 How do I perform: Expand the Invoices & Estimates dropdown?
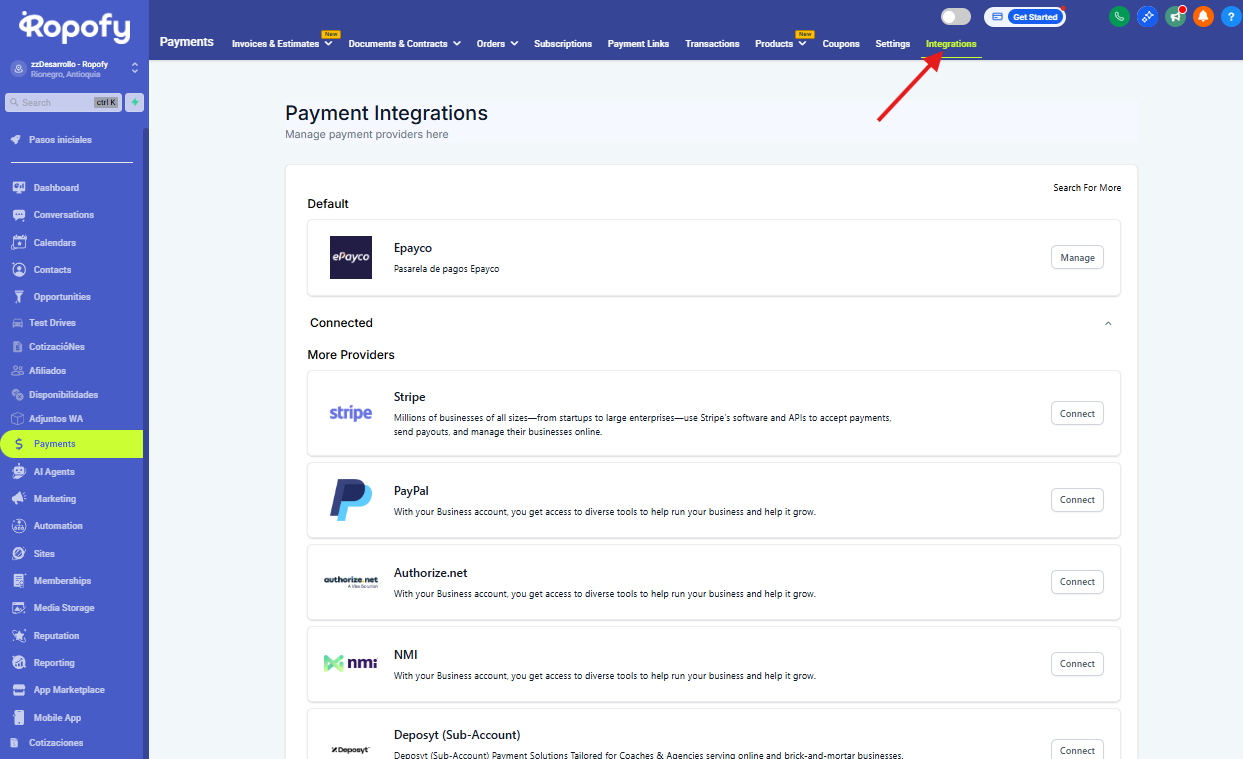tap(281, 44)
